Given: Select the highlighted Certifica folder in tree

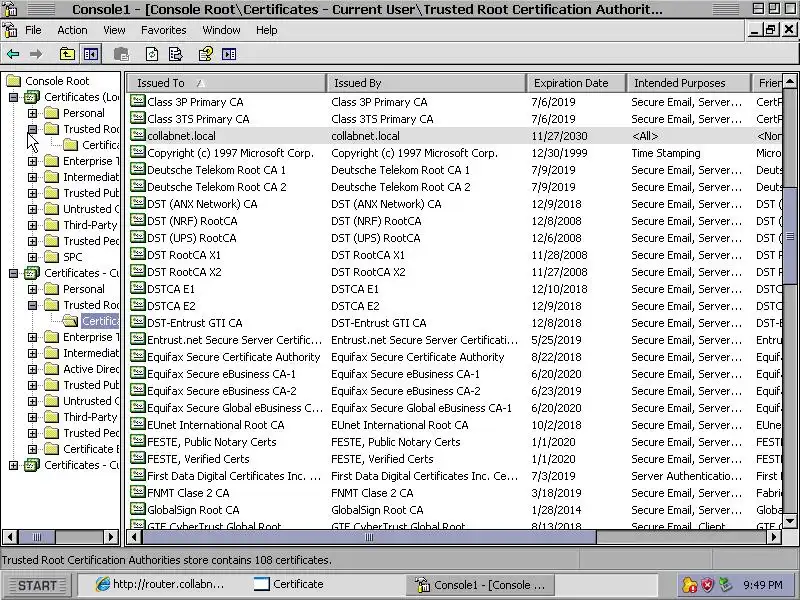Looking at the screenshot, I should (99, 321).
